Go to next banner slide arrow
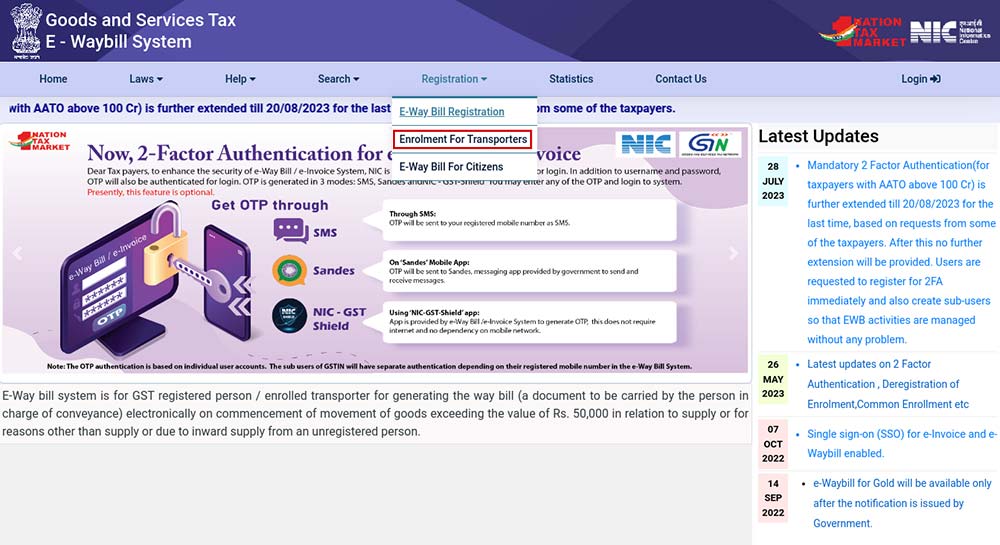The height and width of the screenshot is (545, 1000). coord(733,254)
